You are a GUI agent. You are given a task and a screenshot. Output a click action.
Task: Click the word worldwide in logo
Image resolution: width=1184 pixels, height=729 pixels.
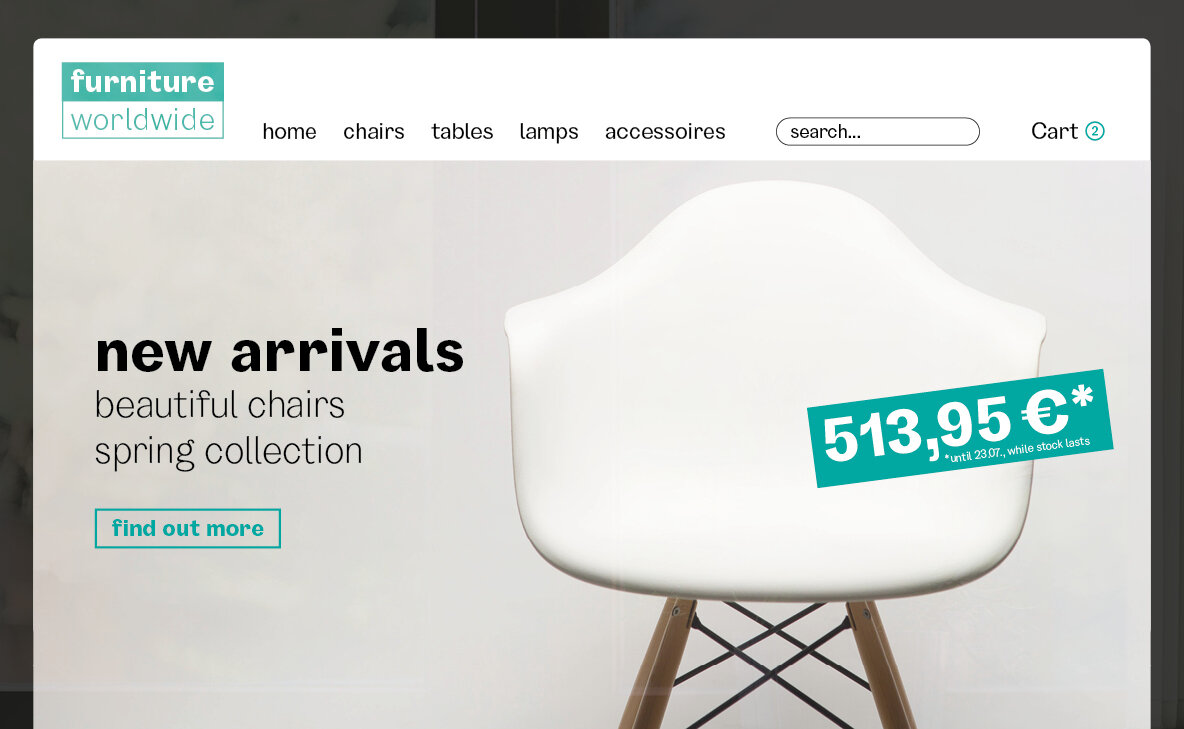click(143, 119)
